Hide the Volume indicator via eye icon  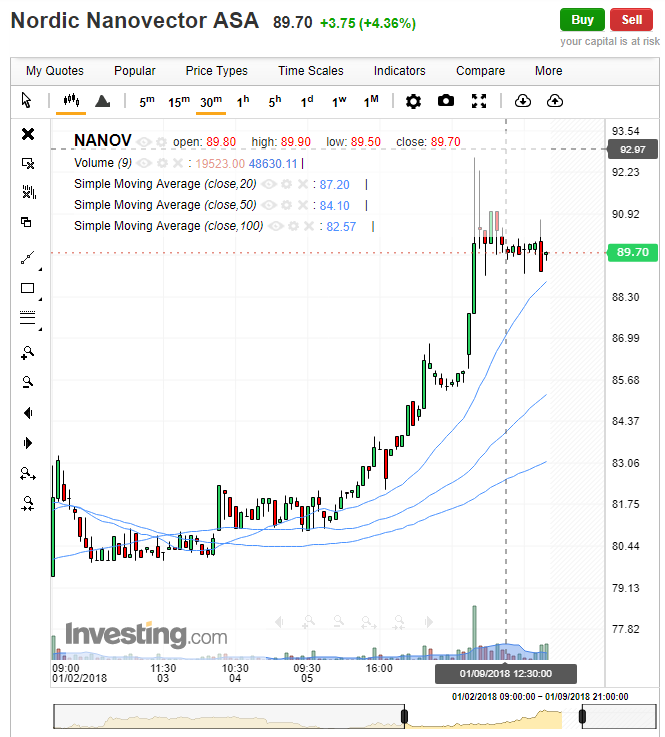coord(144,163)
